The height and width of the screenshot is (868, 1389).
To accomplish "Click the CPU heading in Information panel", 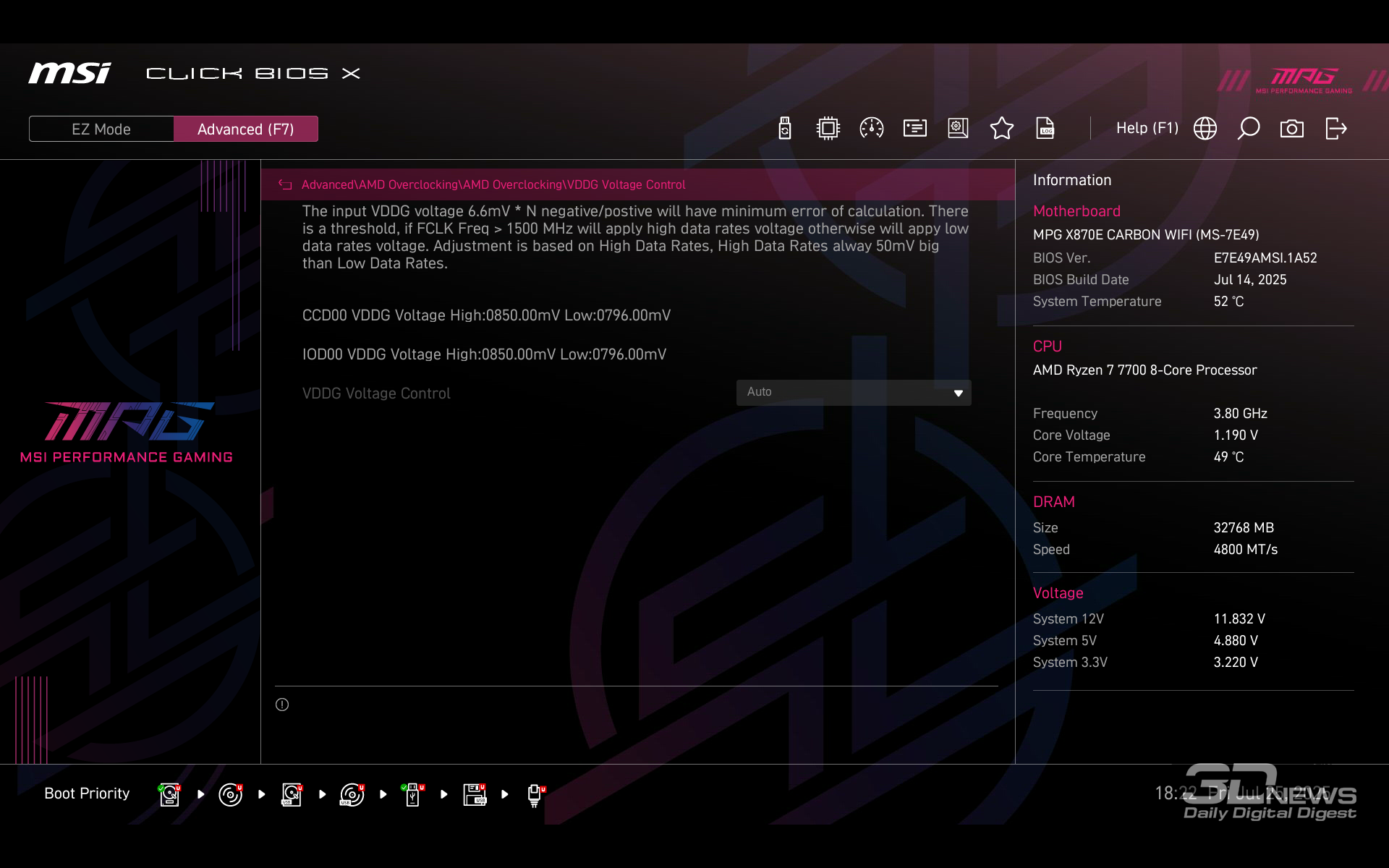I will tap(1048, 346).
